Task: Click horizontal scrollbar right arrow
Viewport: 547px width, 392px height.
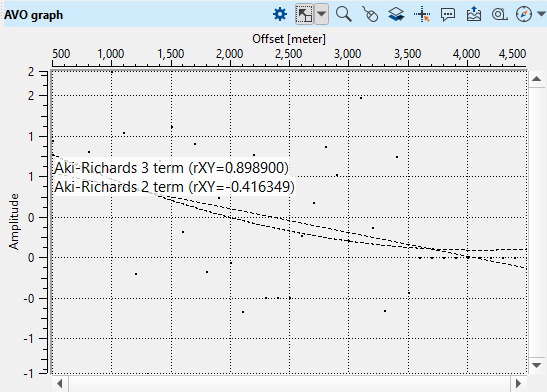Action: point(518,384)
